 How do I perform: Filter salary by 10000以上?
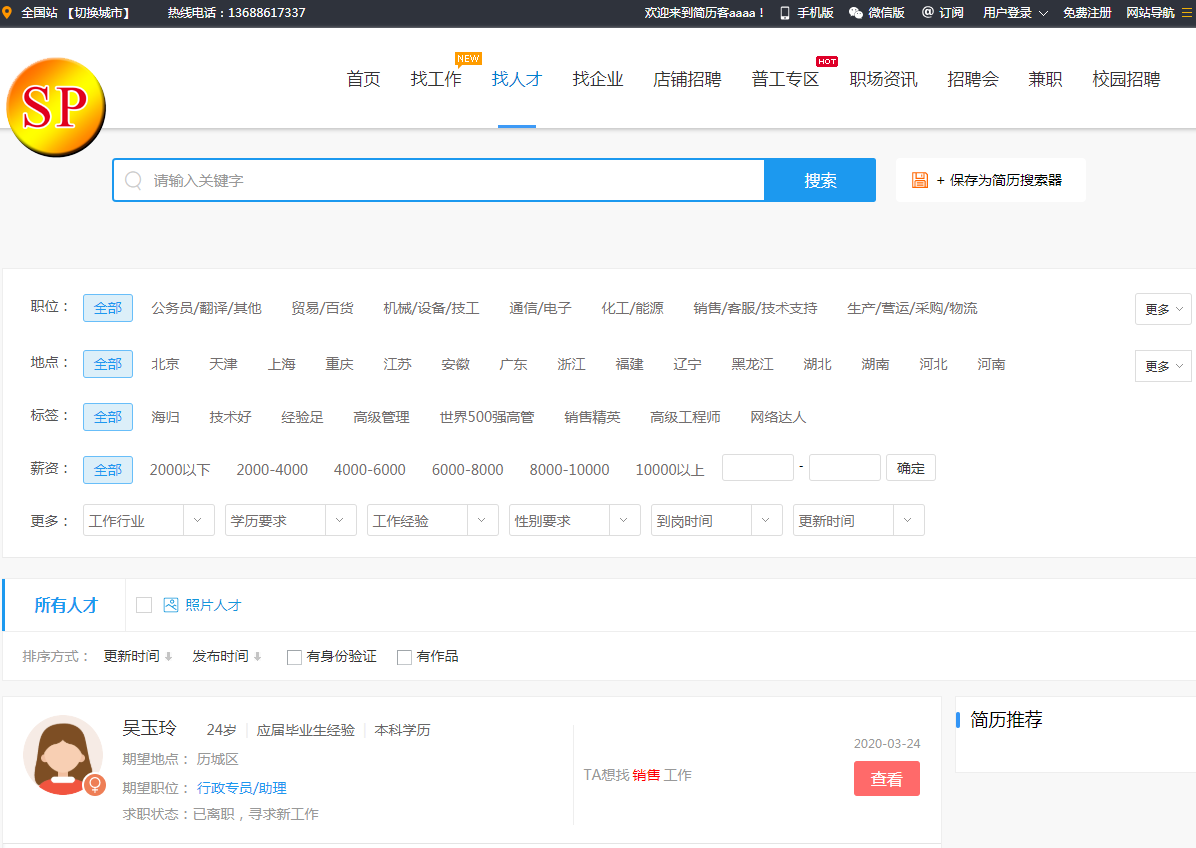pyautogui.click(x=670, y=470)
